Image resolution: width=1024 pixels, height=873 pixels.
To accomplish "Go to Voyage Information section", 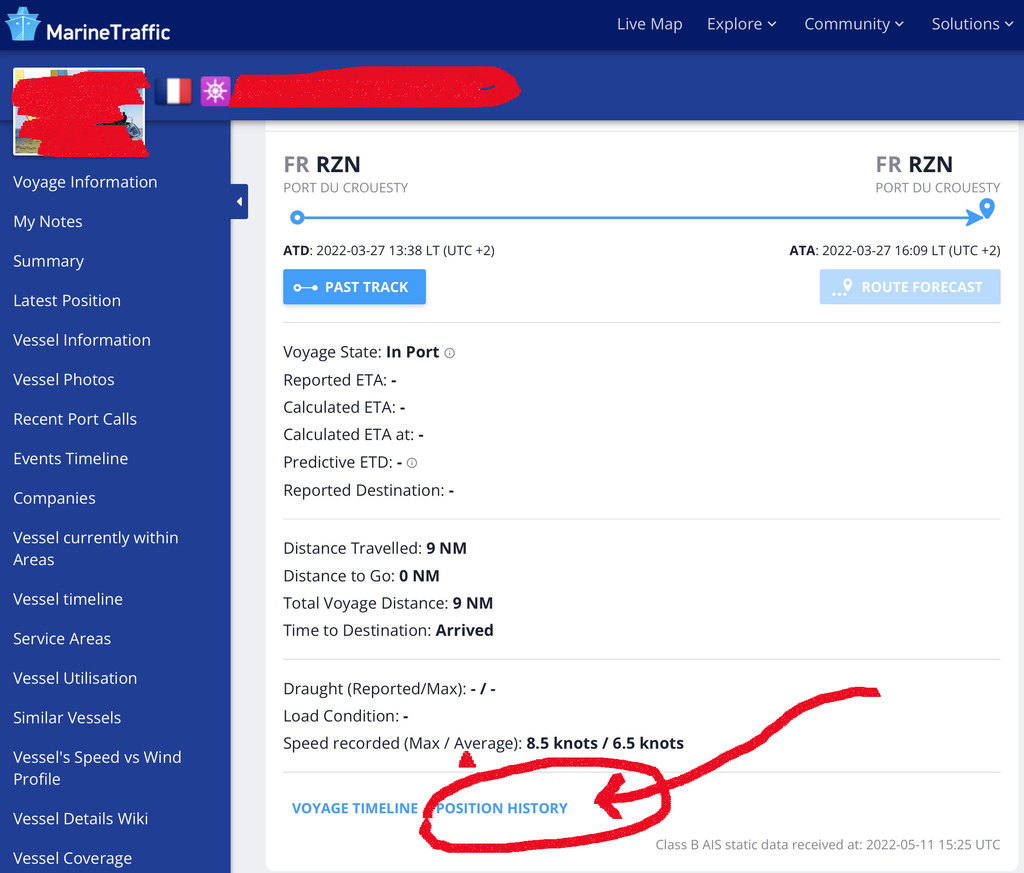I will click(x=85, y=182).
